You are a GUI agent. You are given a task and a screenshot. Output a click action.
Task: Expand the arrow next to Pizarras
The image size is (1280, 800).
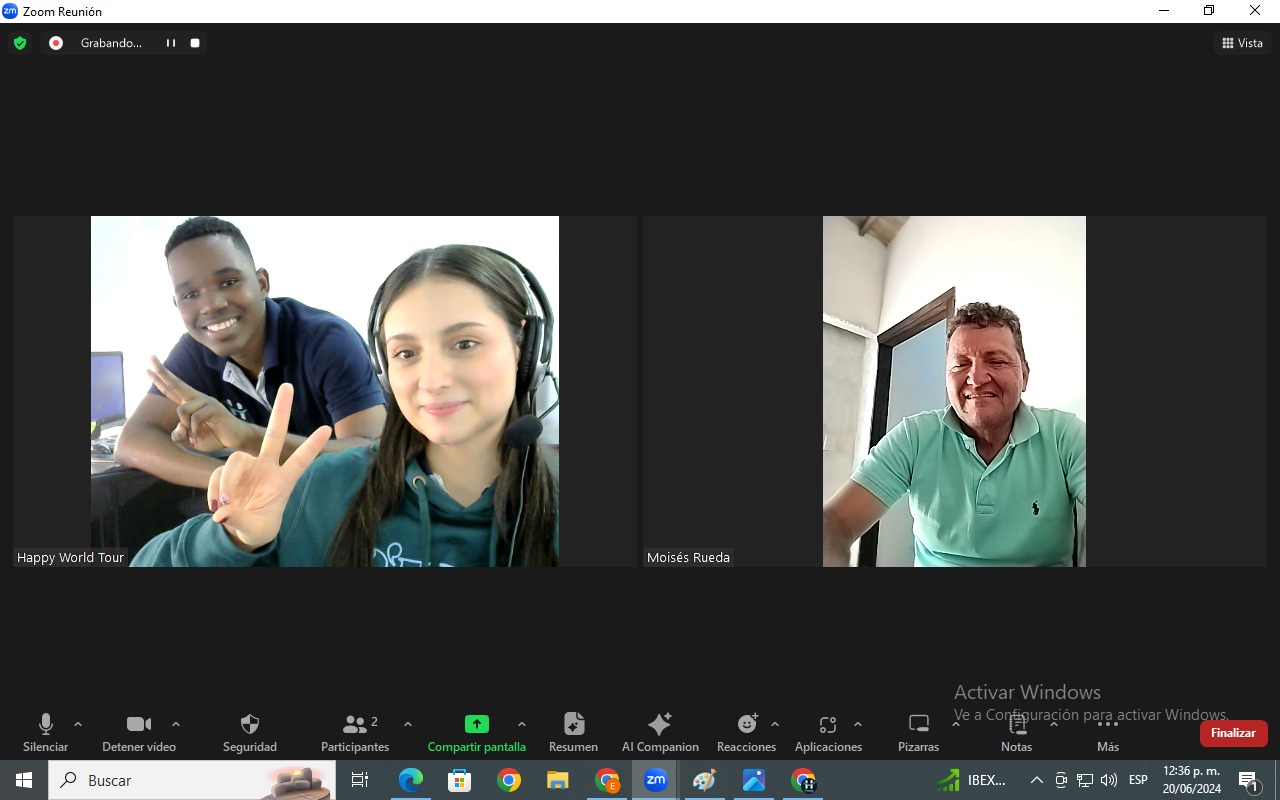pyautogui.click(x=956, y=724)
